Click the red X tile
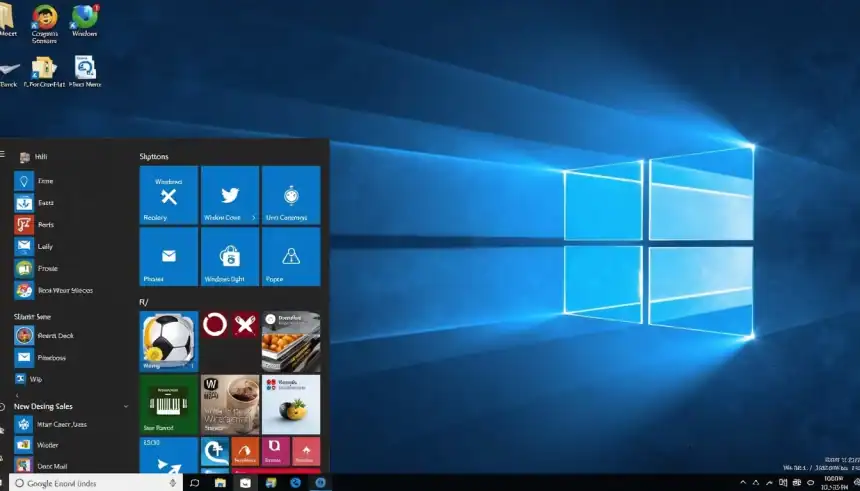This screenshot has height=491, width=860. (x=245, y=324)
